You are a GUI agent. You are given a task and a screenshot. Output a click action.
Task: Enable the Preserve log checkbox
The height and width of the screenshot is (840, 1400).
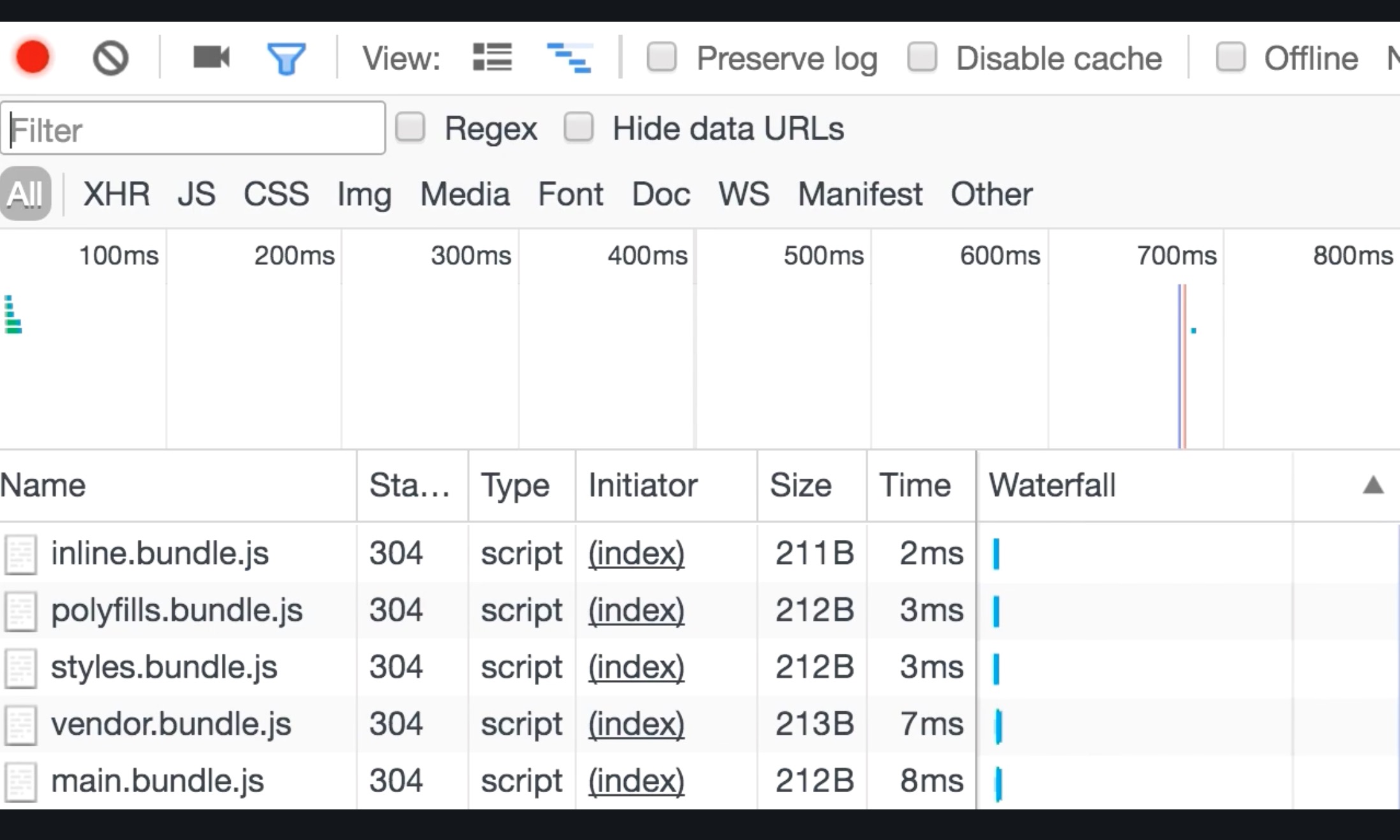[662, 57]
